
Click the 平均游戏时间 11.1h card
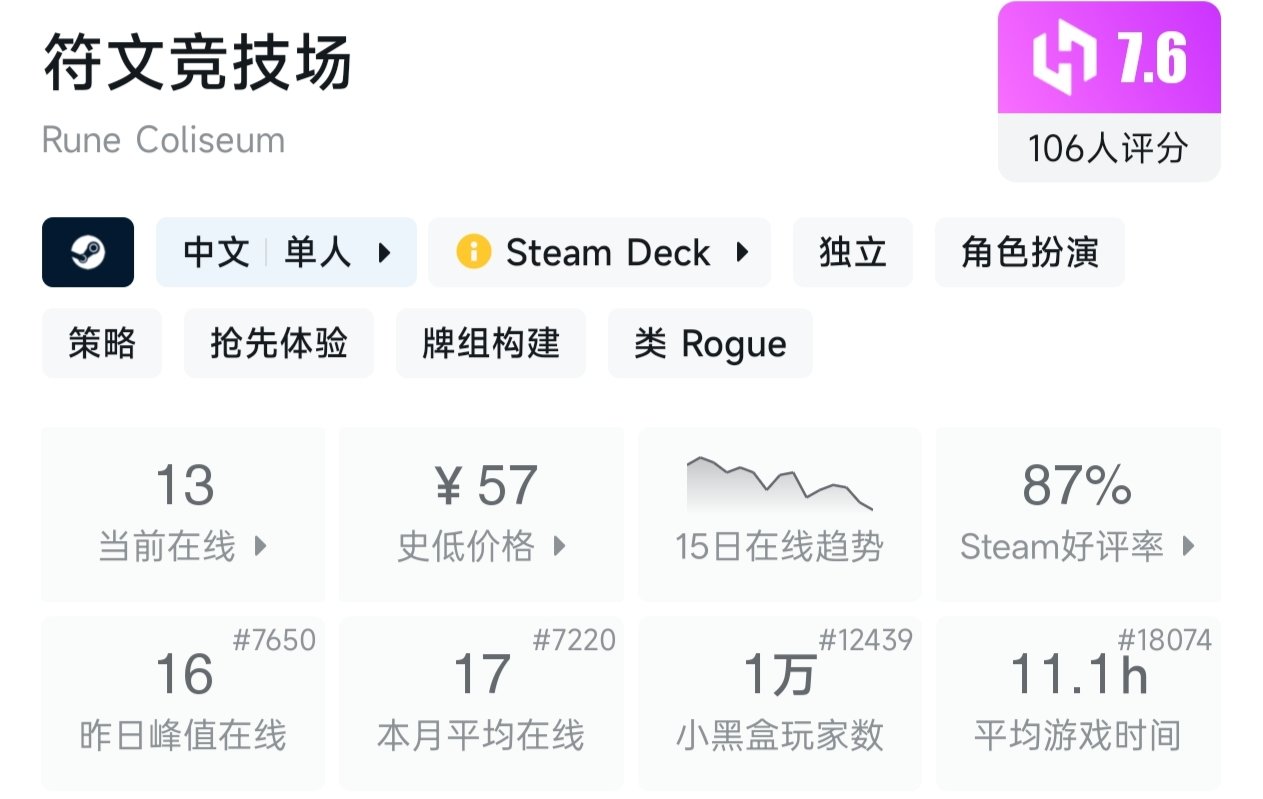[x=1077, y=703]
